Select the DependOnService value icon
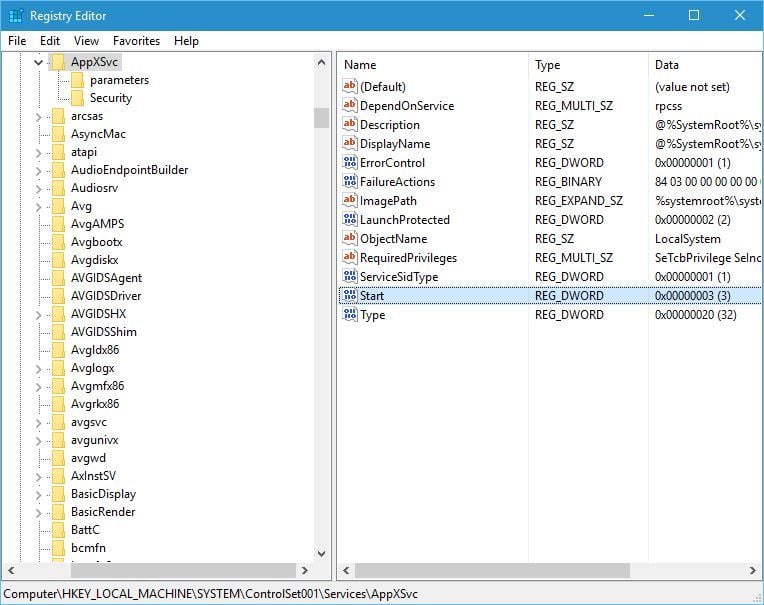 coord(349,106)
